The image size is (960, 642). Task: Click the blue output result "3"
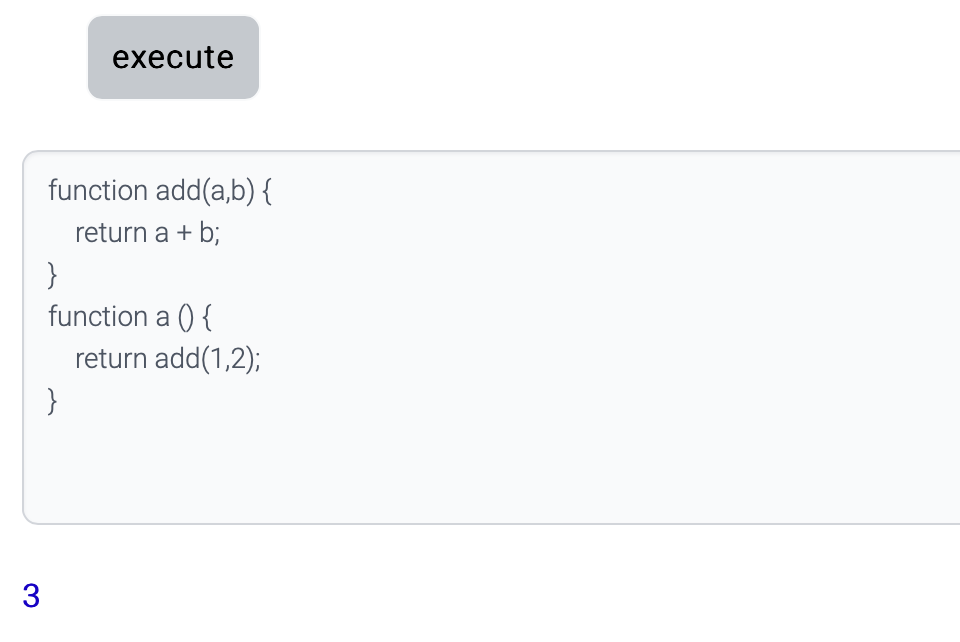pyautogui.click(x=31, y=596)
